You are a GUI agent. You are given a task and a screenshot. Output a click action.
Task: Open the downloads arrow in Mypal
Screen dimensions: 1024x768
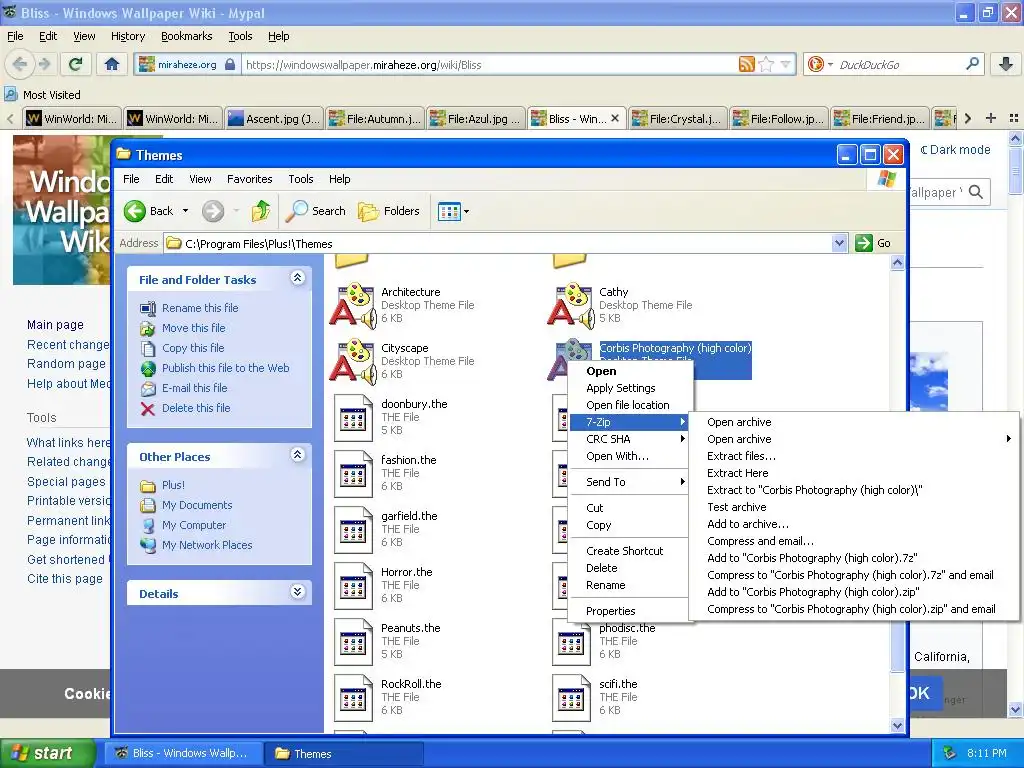pyautogui.click(x=1006, y=64)
